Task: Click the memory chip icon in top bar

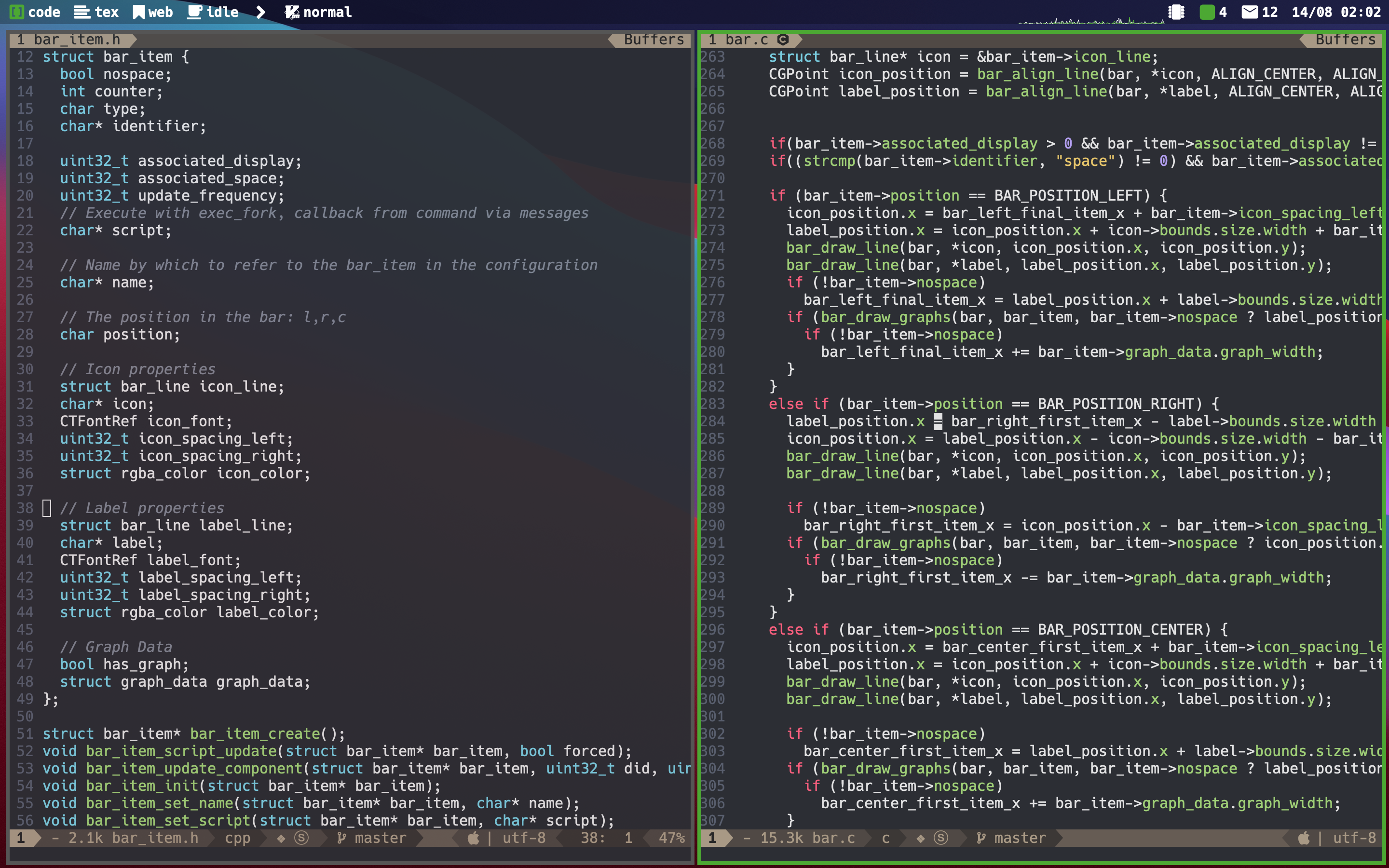Action: (1176, 12)
